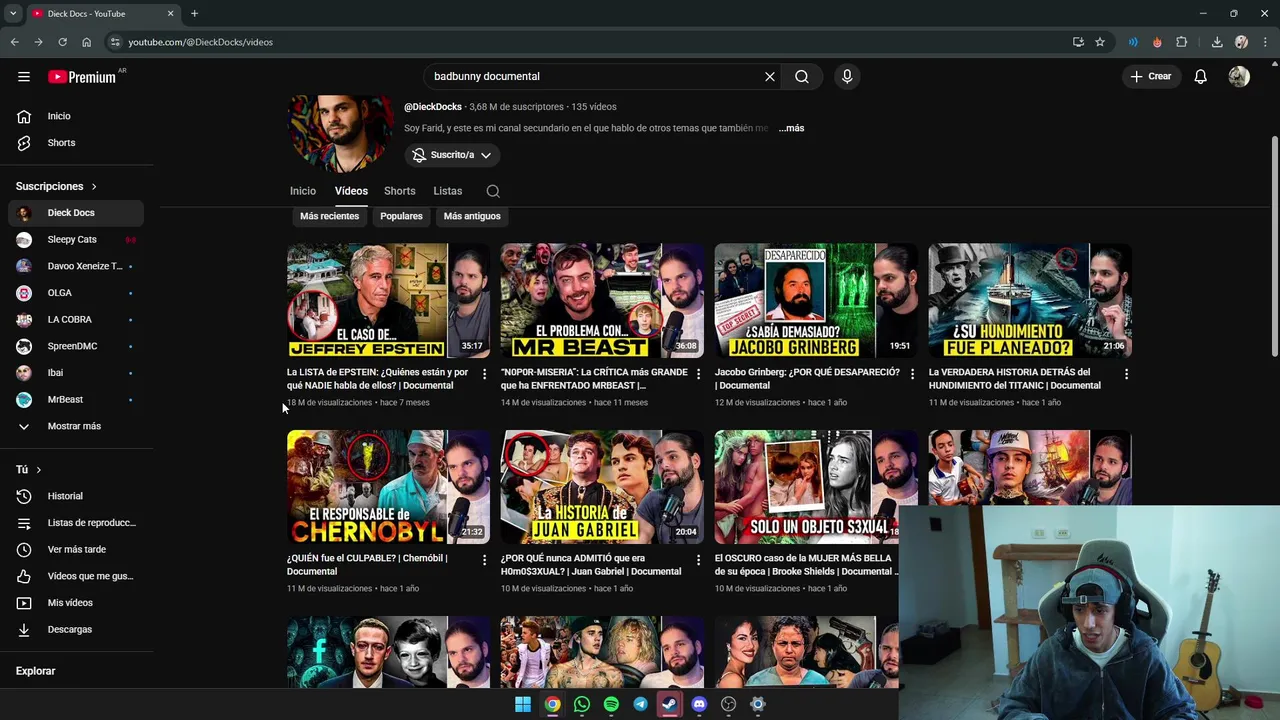Open Suscrito/a subscription dropdown
This screenshot has height=720, width=1280.
pyautogui.click(x=453, y=155)
